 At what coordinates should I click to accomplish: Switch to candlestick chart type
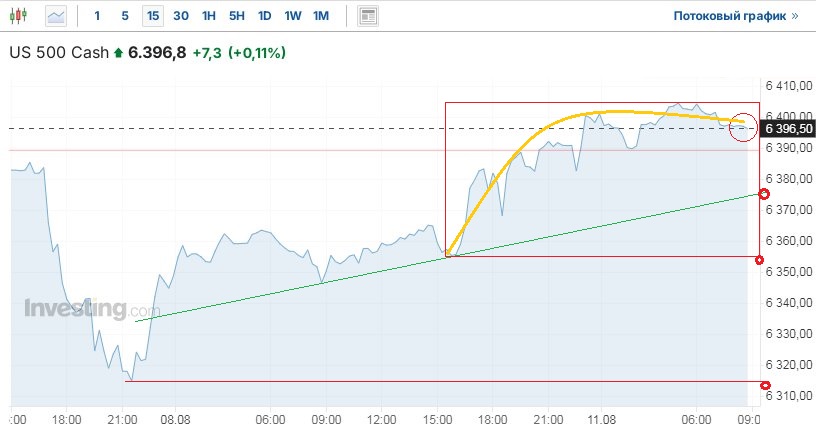coord(22,16)
